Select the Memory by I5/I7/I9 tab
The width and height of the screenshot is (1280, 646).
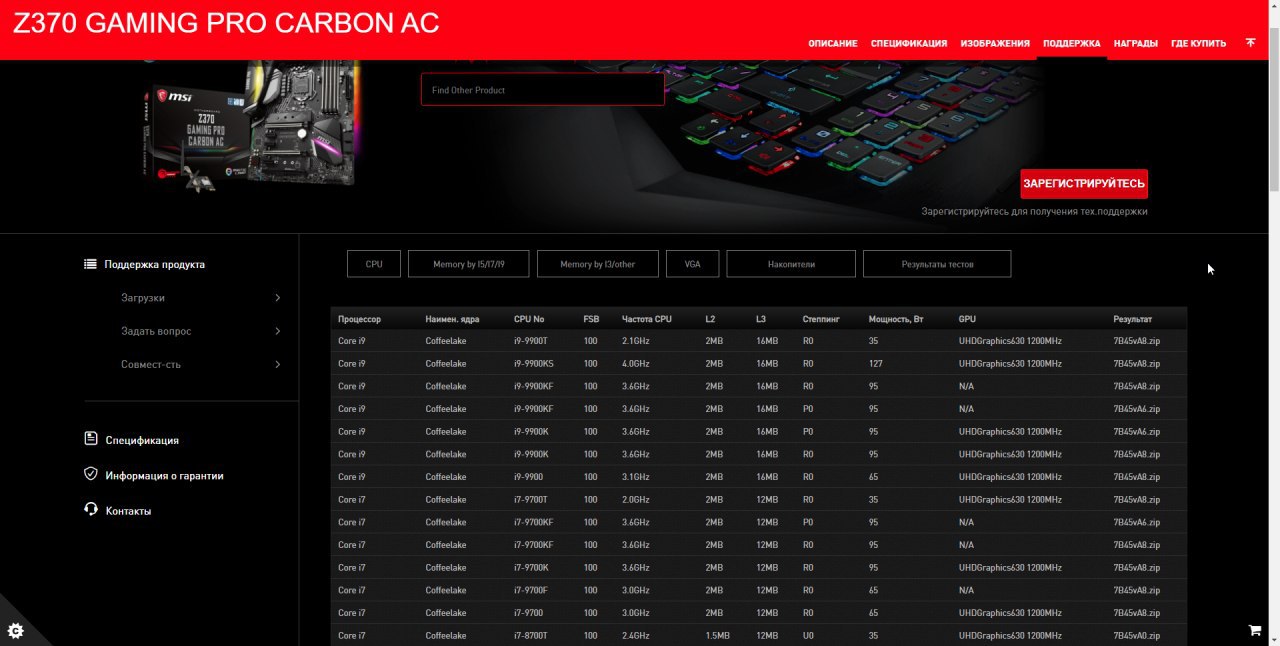click(469, 264)
